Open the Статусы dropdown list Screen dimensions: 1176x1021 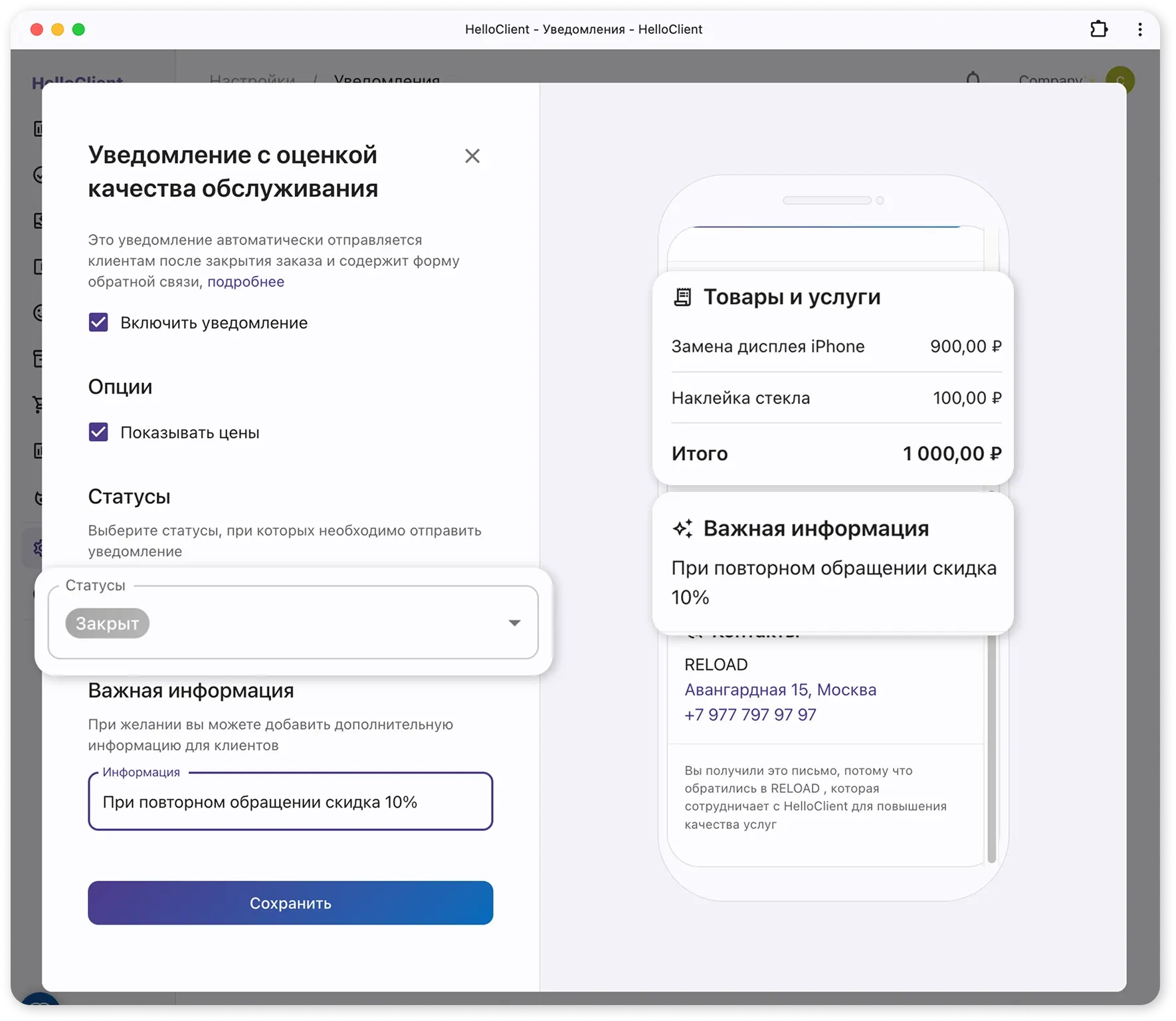pyautogui.click(x=514, y=623)
